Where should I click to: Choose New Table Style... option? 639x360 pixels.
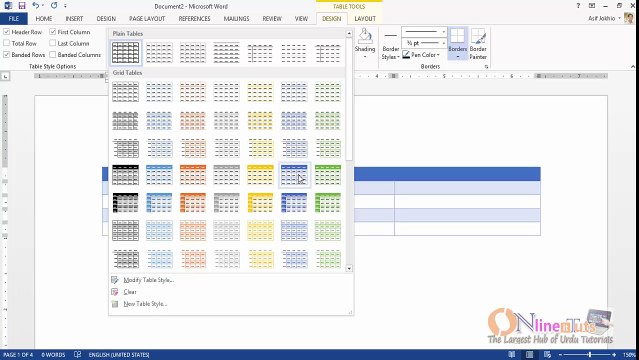pos(145,304)
